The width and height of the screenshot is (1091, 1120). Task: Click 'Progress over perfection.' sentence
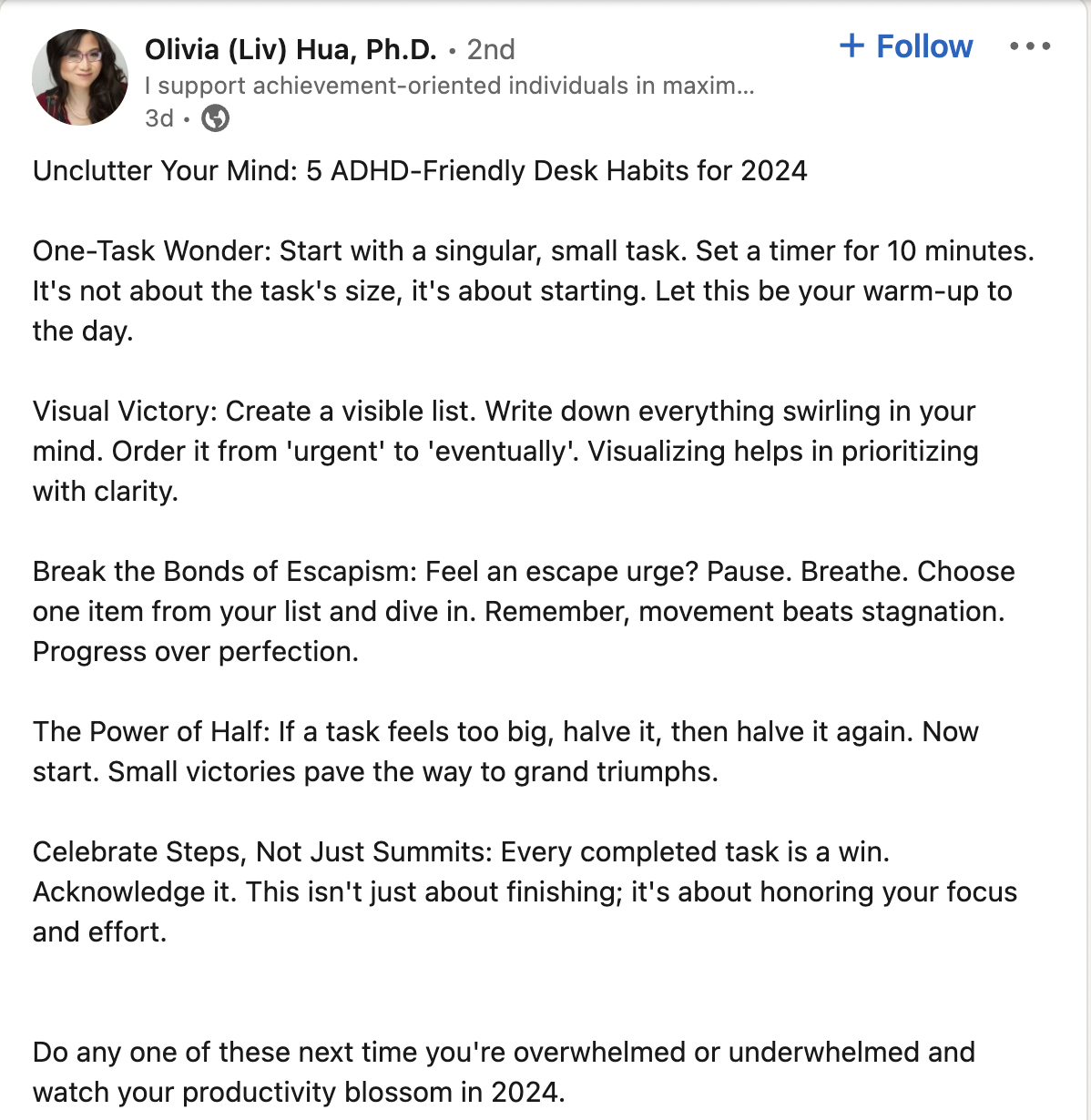(x=196, y=652)
